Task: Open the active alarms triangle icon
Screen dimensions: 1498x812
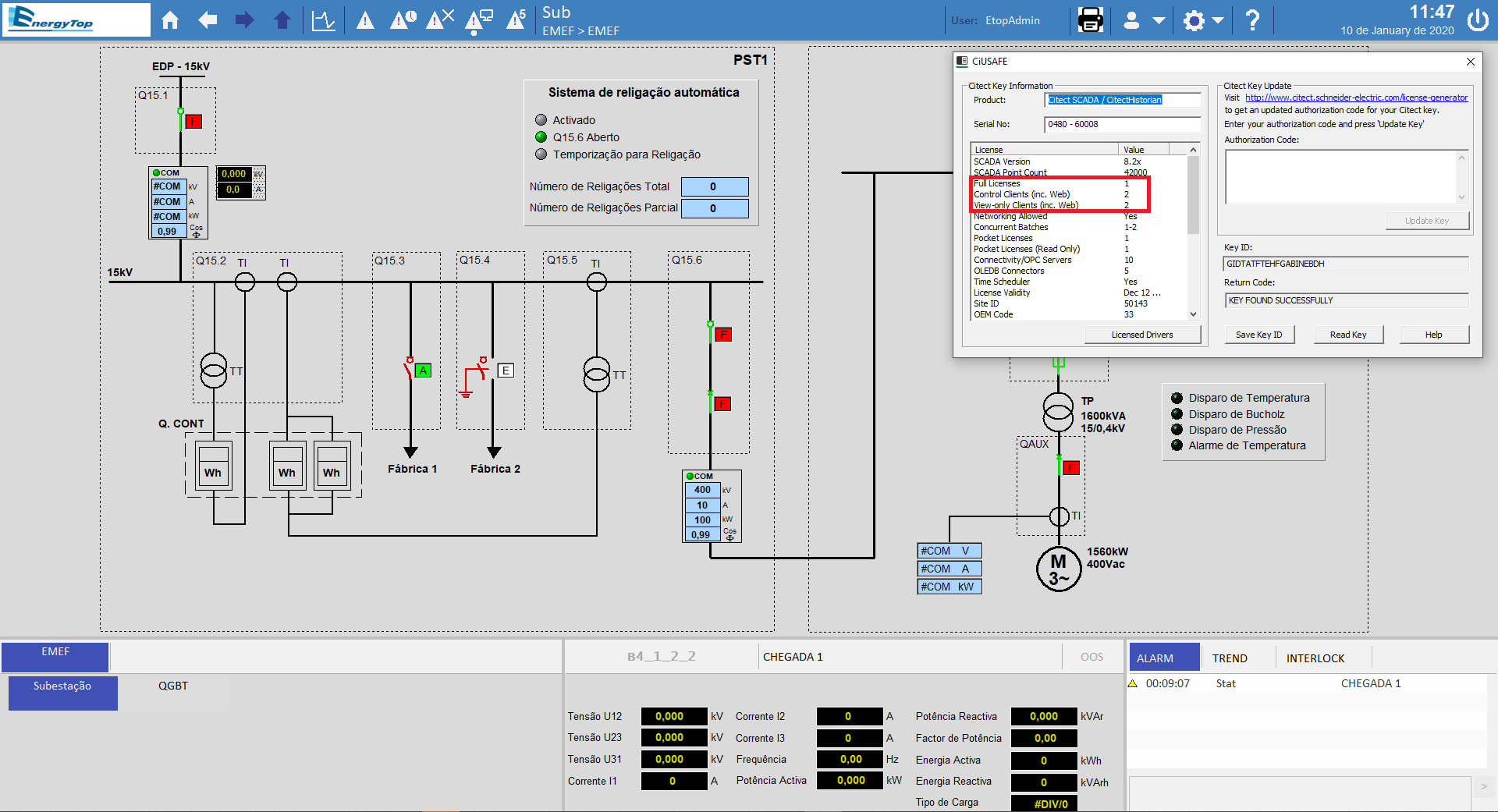Action: coord(365,21)
